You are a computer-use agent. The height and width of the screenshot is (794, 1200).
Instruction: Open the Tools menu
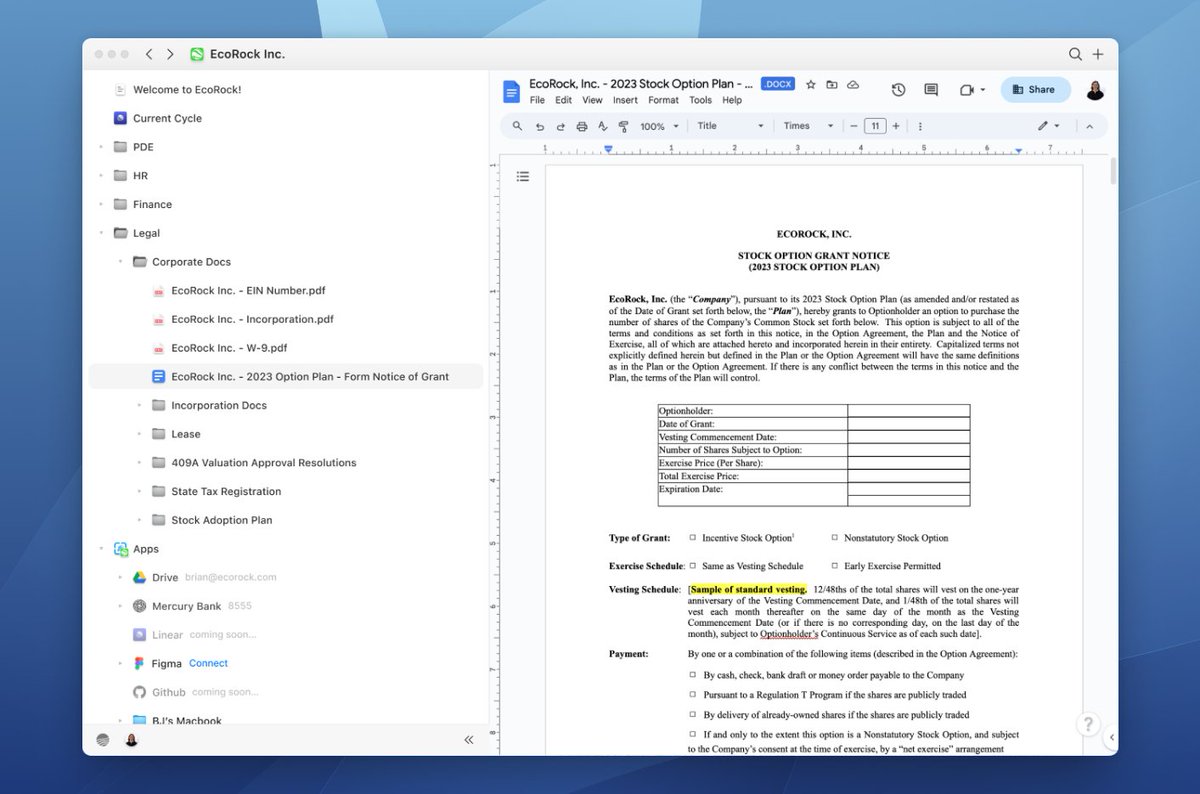point(700,100)
